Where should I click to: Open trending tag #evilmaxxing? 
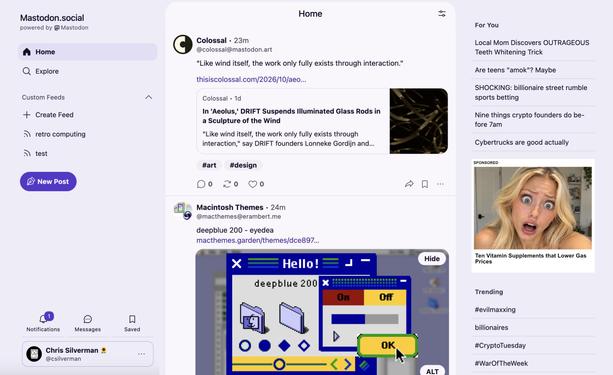495,310
